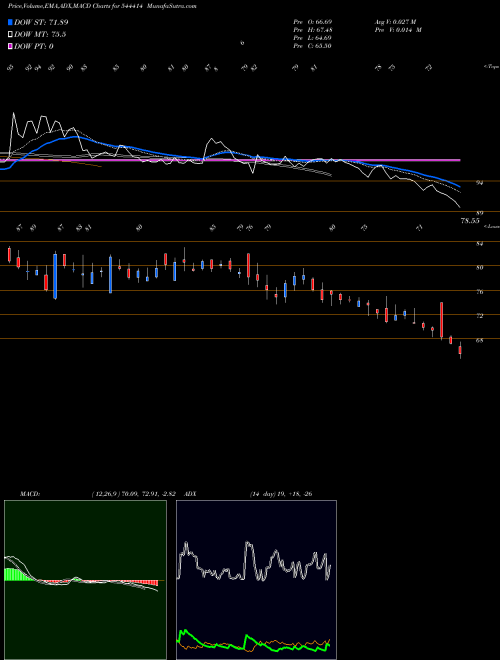Select the 'DOW MT: 75.5' legend text
This screenshot has width=500, height=660.
[x=40, y=35]
